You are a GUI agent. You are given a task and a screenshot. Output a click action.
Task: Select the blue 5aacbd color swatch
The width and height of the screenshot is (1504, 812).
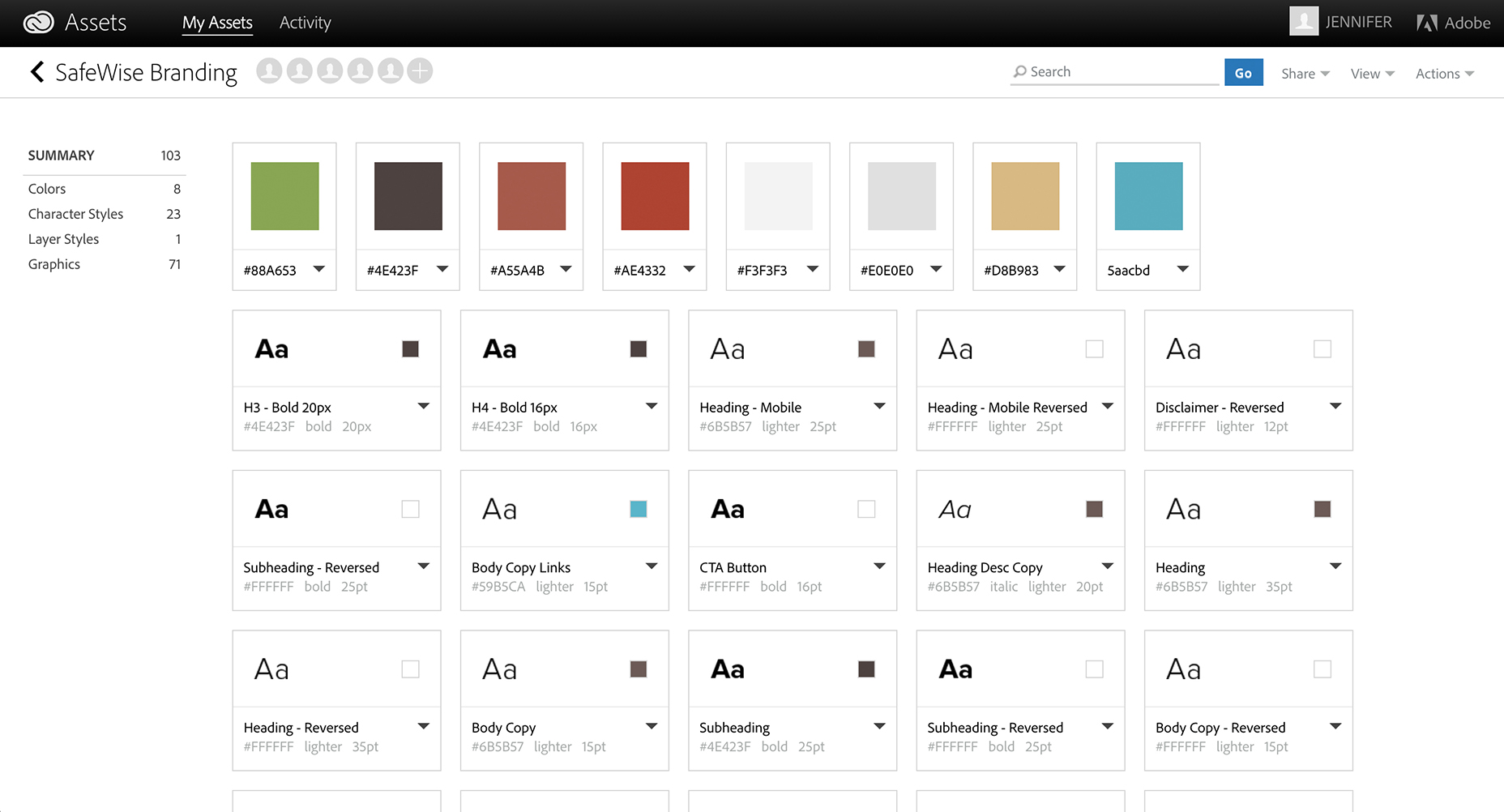[1148, 196]
